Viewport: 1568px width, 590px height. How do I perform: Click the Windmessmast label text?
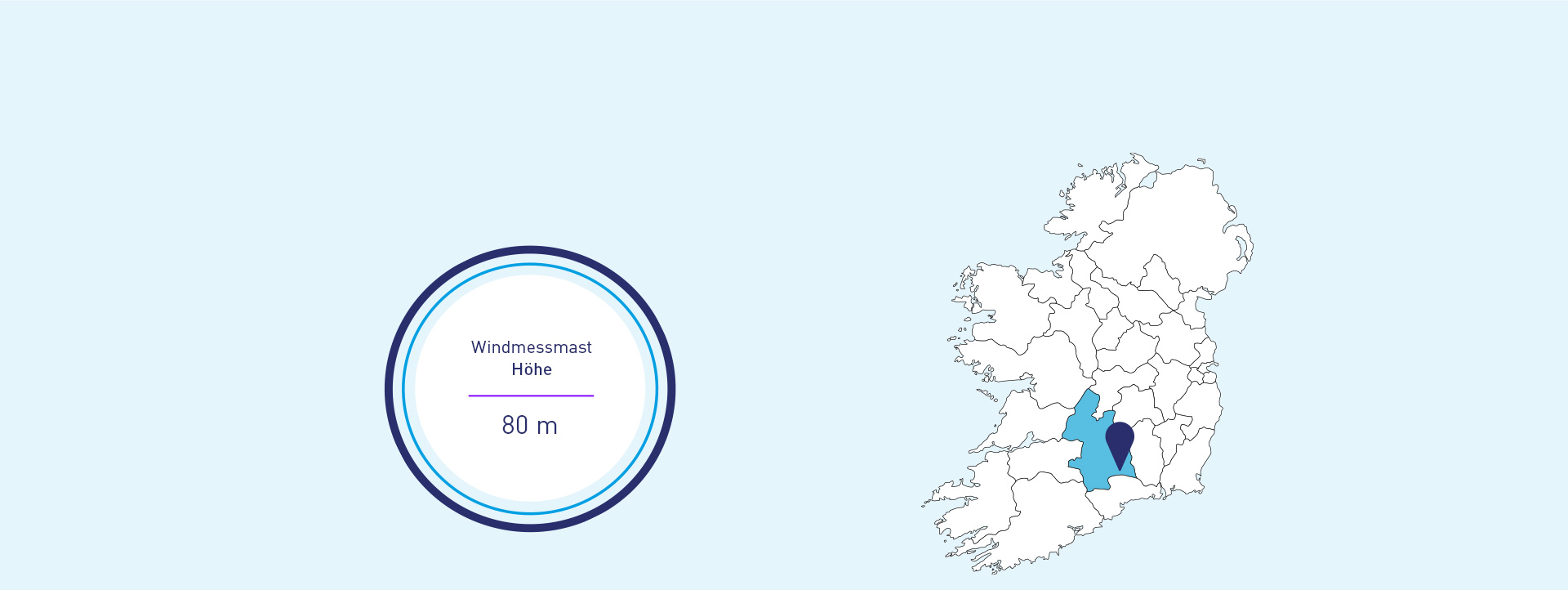click(x=531, y=347)
